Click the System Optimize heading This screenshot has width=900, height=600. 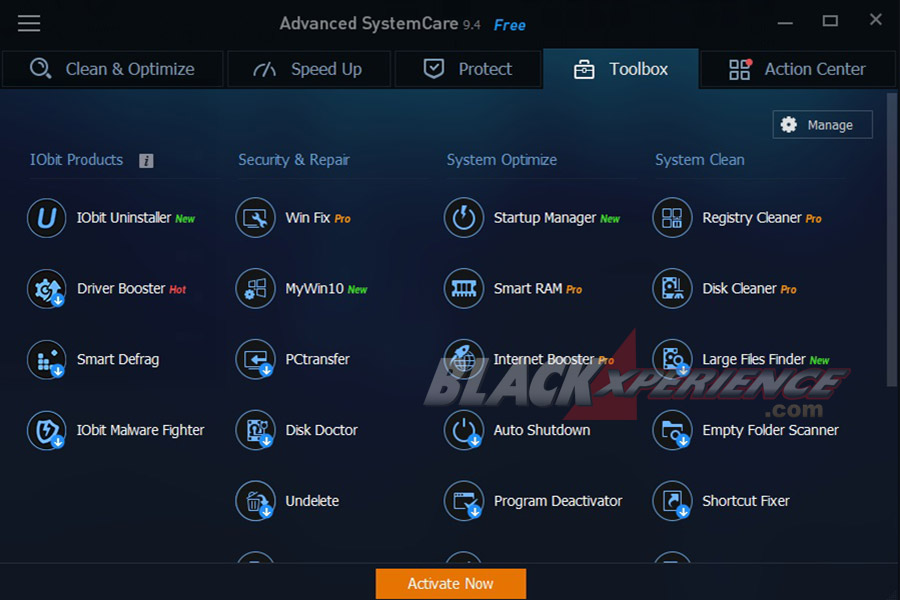point(502,160)
